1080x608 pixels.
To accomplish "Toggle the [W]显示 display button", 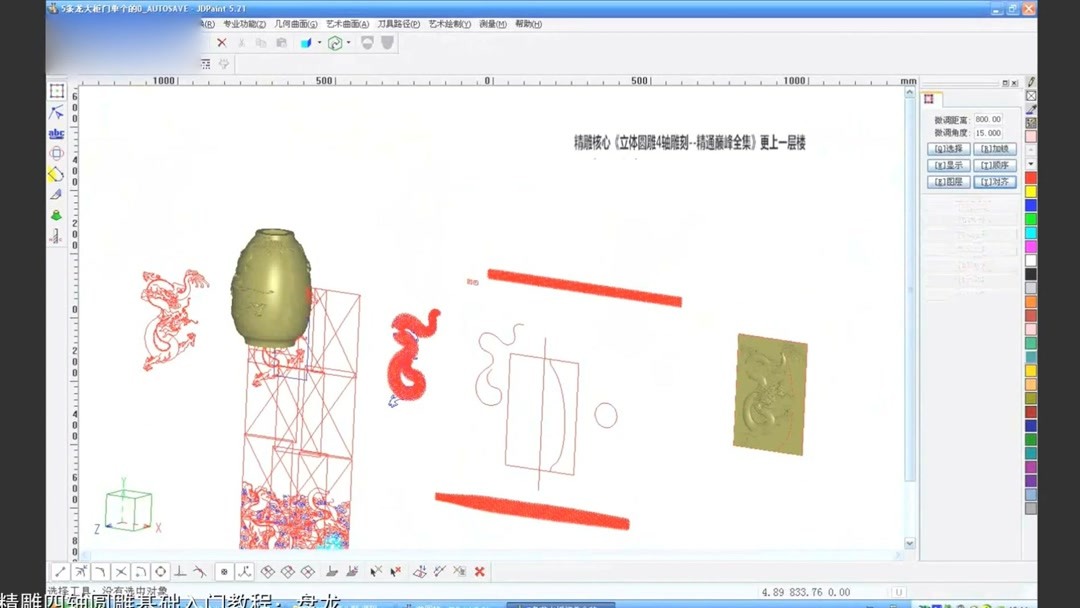I will [950, 164].
